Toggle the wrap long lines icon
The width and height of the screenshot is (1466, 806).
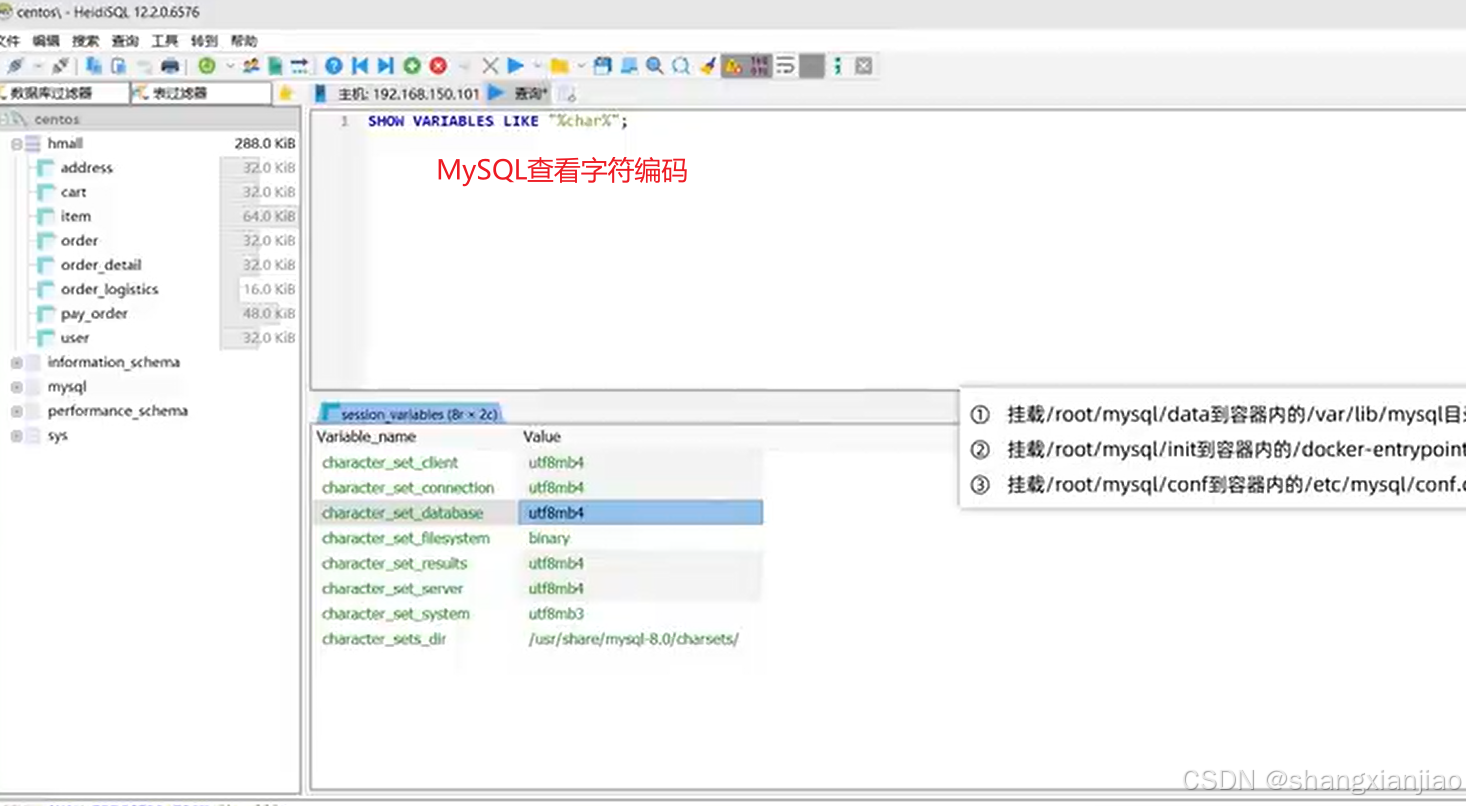(x=785, y=65)
